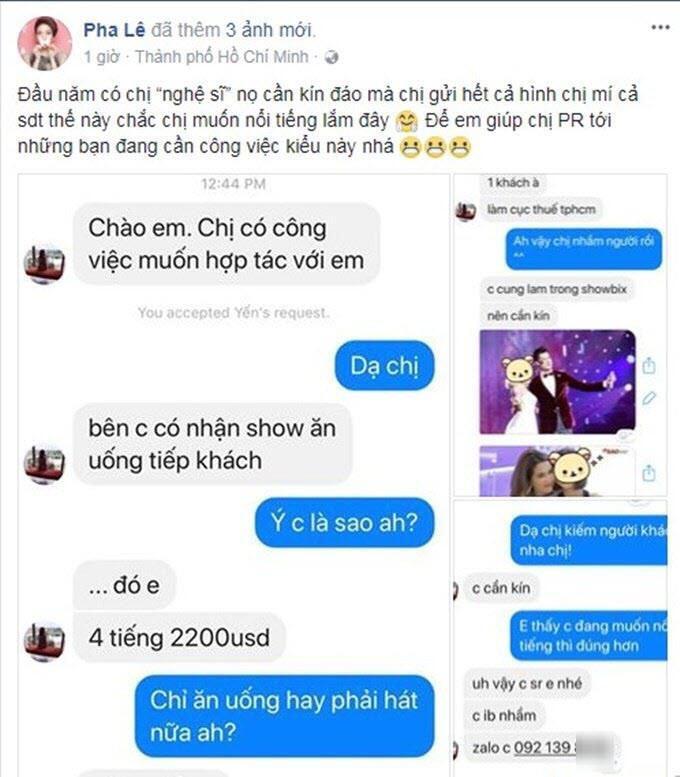The width and height of the screenshot is (680, 777).
Task: Click small avatar next to 'làm cục thuế tphcm'
Action: click(x=465, y=212)
